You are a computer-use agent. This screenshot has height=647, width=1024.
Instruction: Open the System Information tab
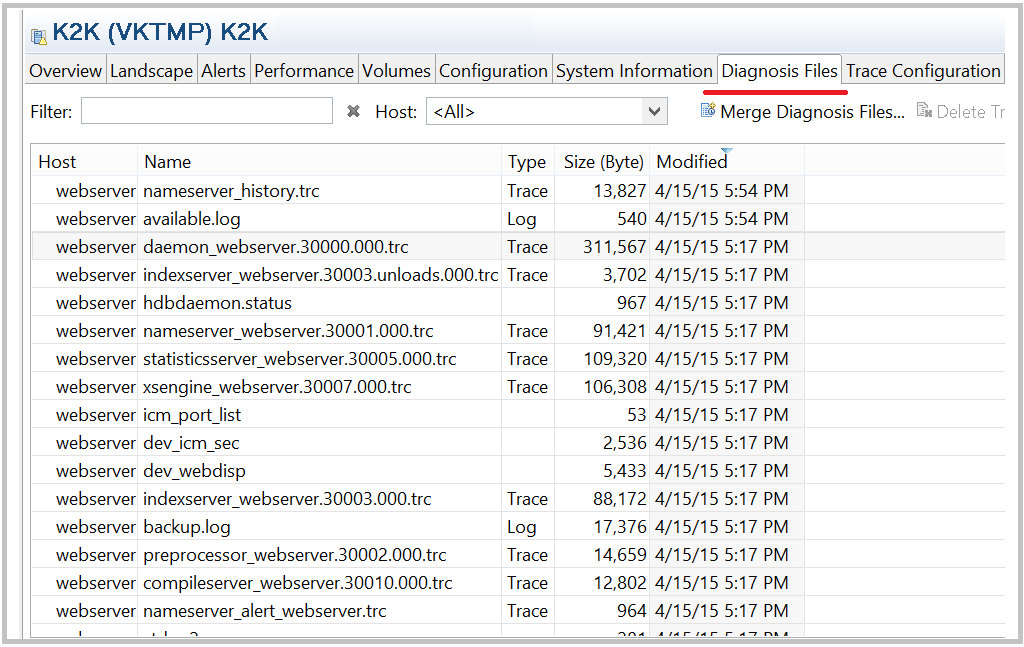point(634,70)
